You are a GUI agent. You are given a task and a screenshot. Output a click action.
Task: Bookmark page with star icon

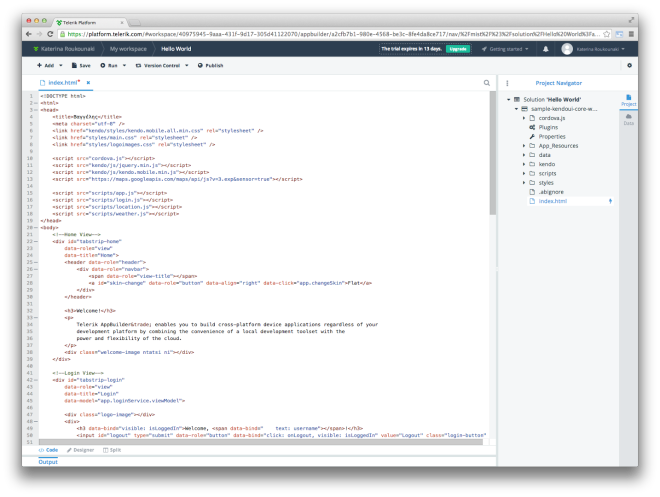[607, 34]
